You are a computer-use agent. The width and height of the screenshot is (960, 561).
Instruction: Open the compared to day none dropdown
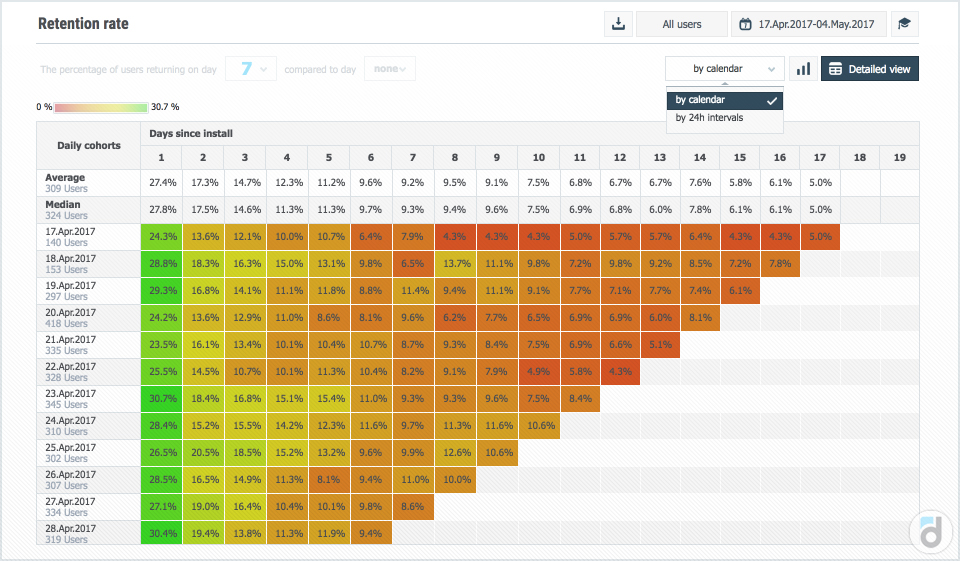coord(390,69)
